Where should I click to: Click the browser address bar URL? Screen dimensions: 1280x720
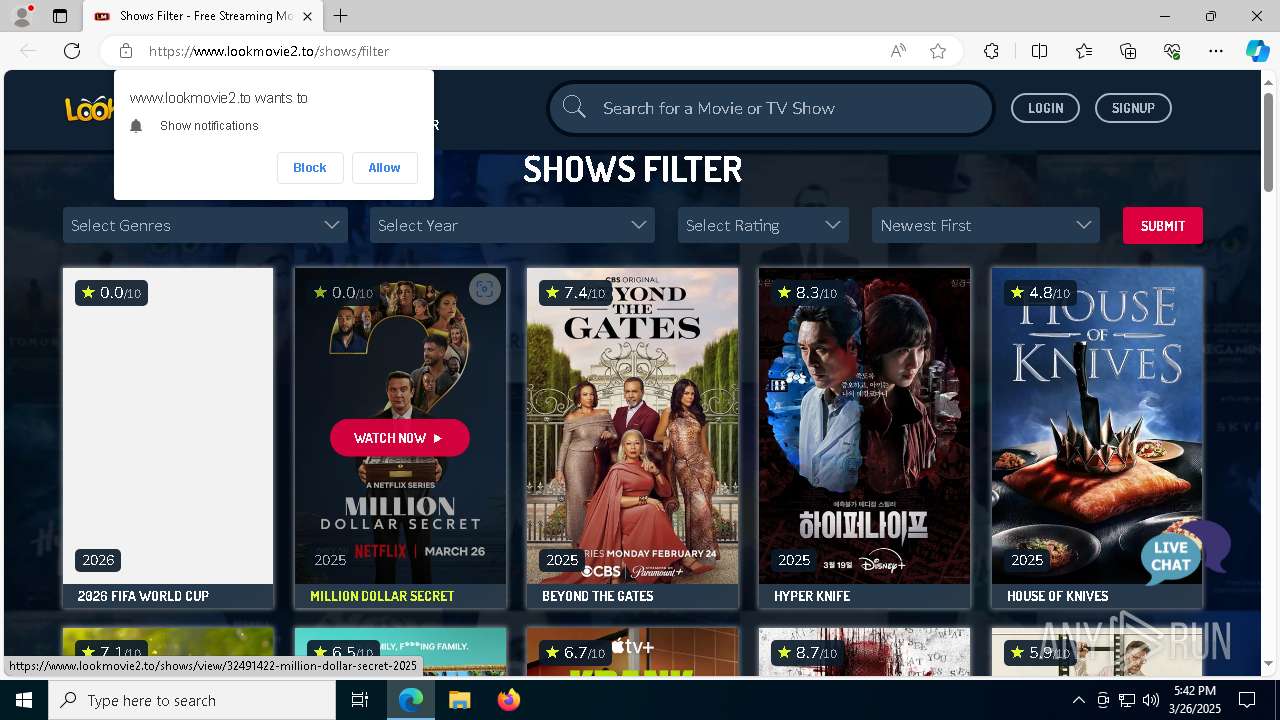tap(269, 51)
